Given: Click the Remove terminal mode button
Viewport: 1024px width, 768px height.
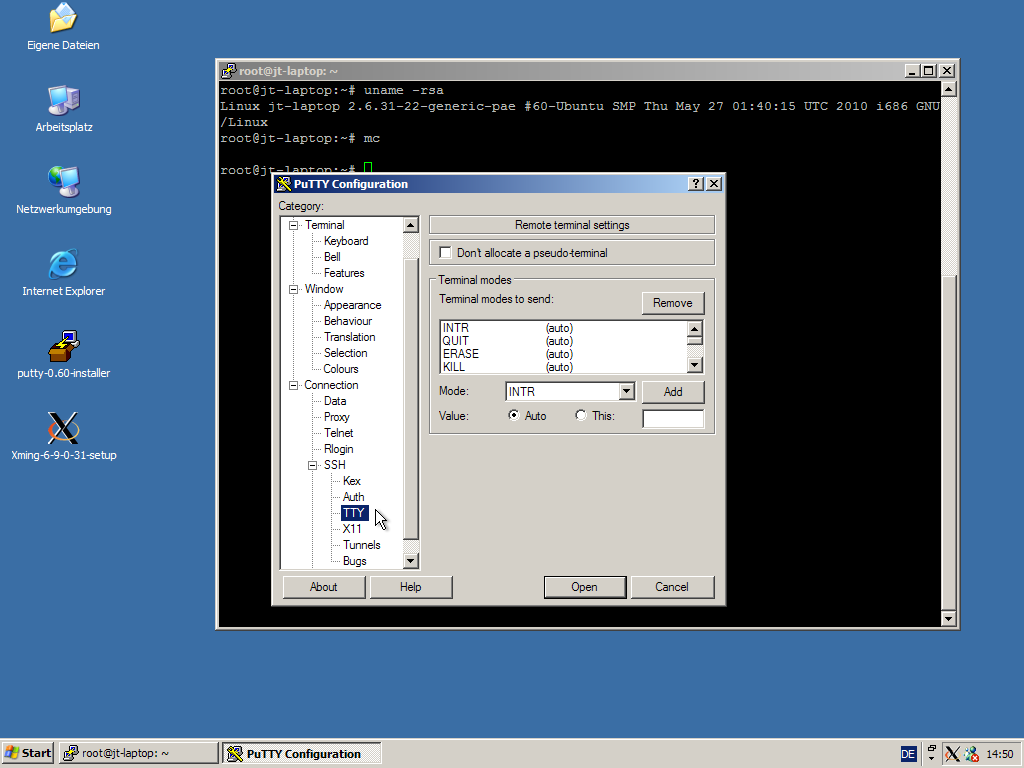Looking at the screenshot, I should point(672,303).
